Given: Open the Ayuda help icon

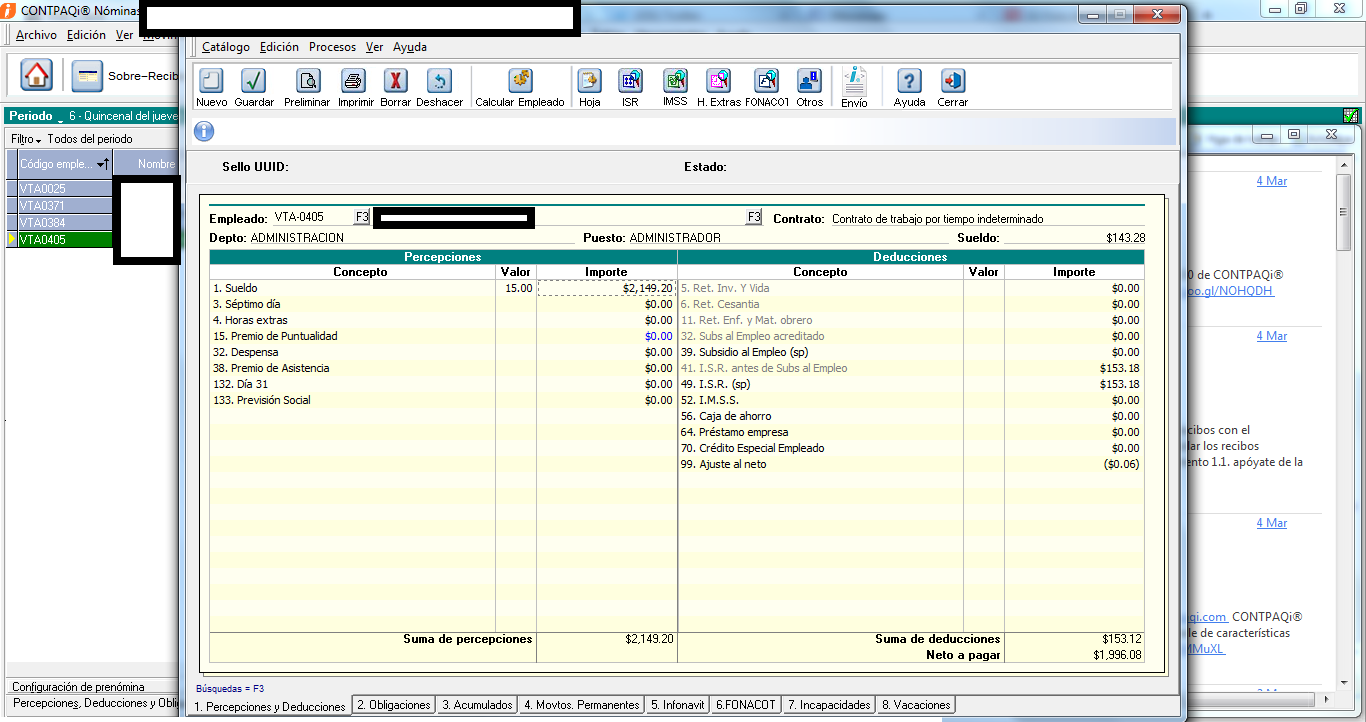Looking at the screenshot, I should pos(909,81).
